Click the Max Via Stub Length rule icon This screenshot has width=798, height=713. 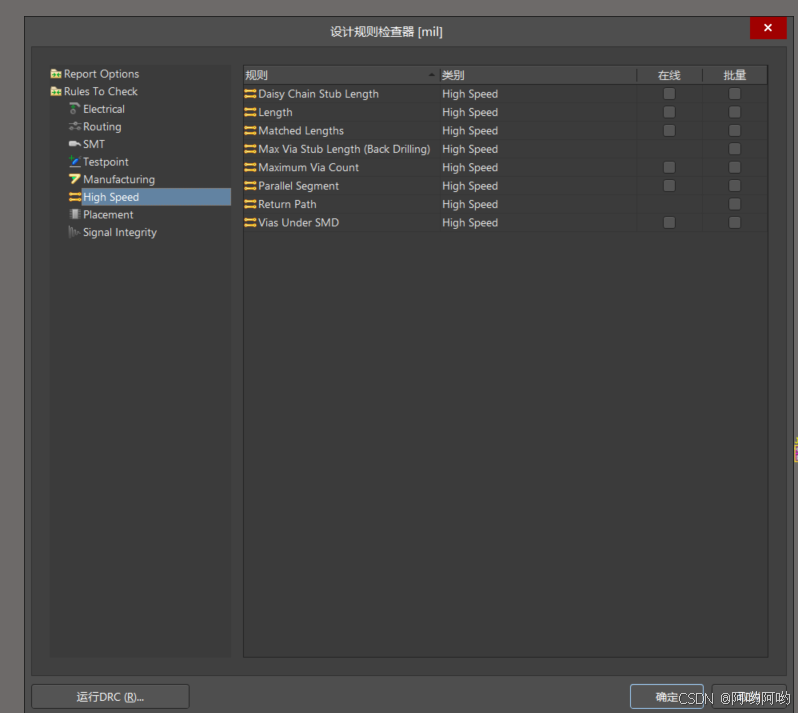pyautogui.click(x=250, y=149)
